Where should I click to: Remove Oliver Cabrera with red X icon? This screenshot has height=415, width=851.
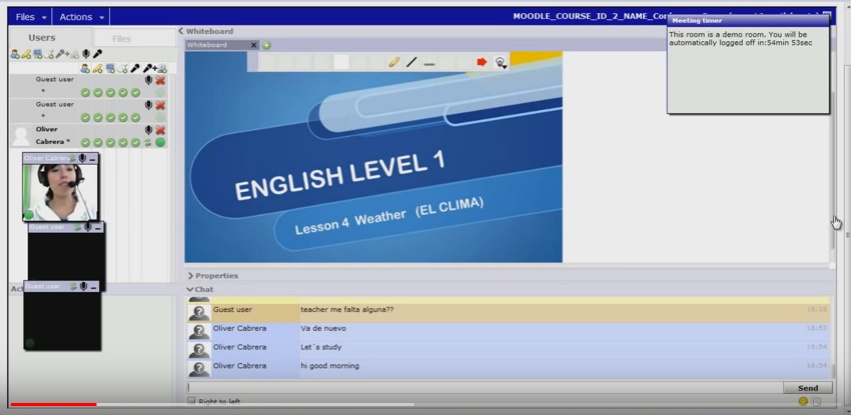[160, 130]
